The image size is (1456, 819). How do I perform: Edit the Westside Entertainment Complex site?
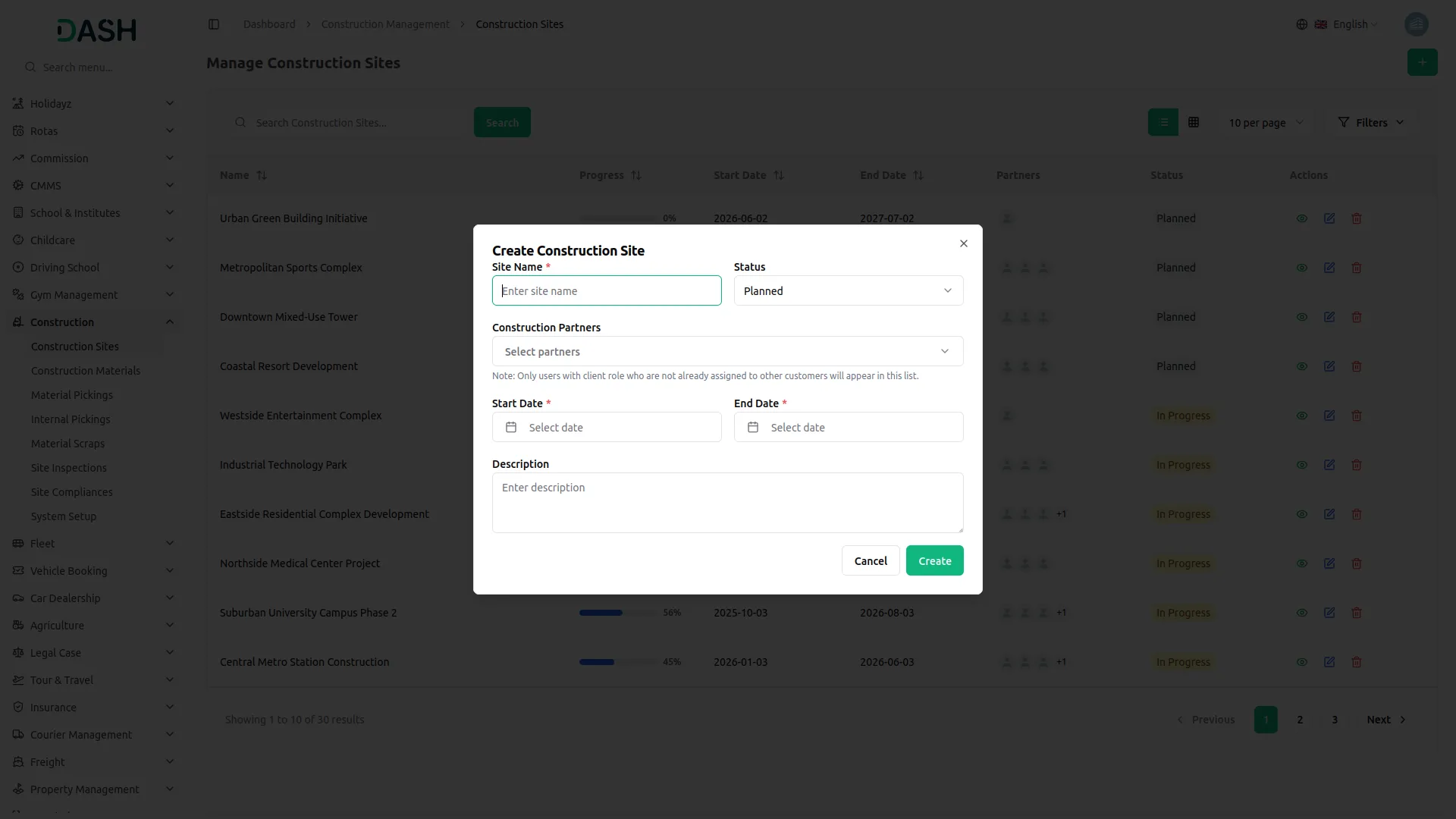tap(1329, 416)
